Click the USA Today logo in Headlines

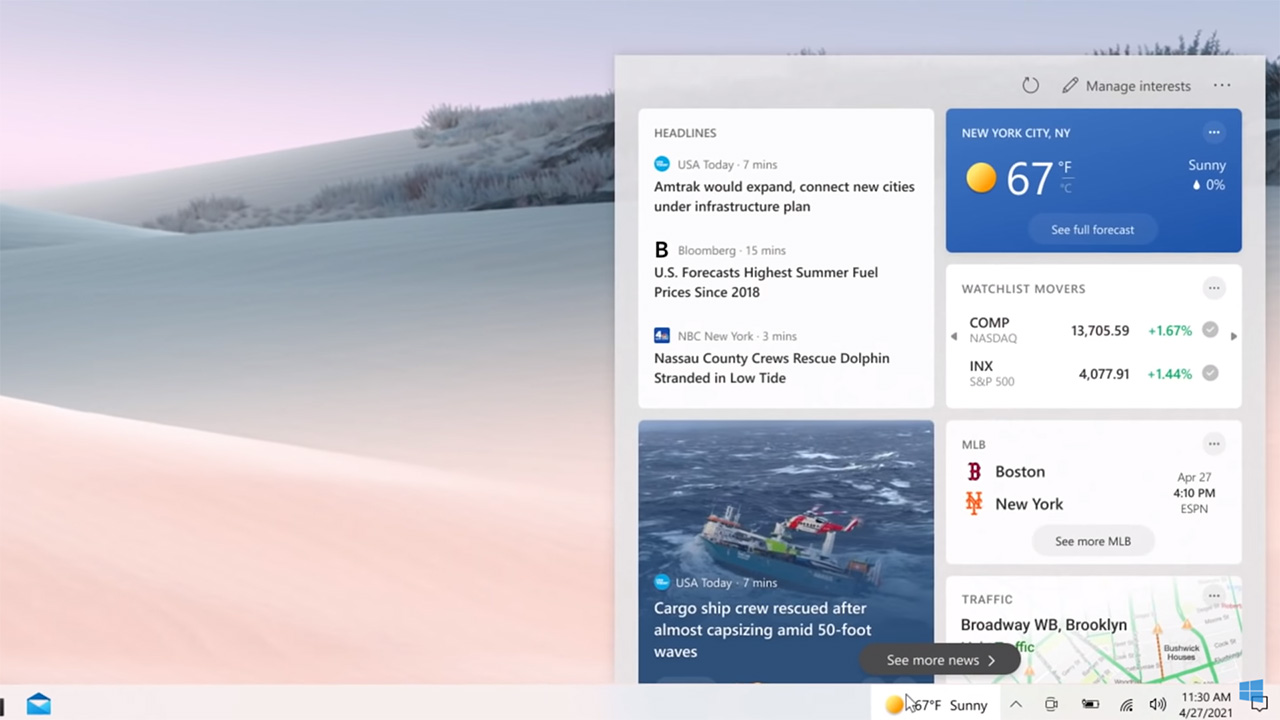[661, 164]
